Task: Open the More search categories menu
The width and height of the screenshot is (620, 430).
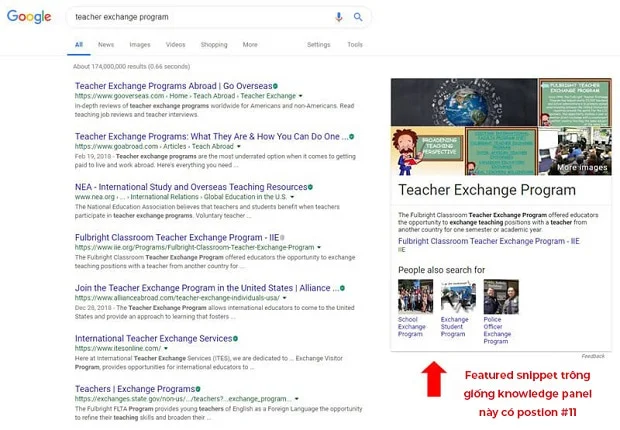Action: point(250,45)
